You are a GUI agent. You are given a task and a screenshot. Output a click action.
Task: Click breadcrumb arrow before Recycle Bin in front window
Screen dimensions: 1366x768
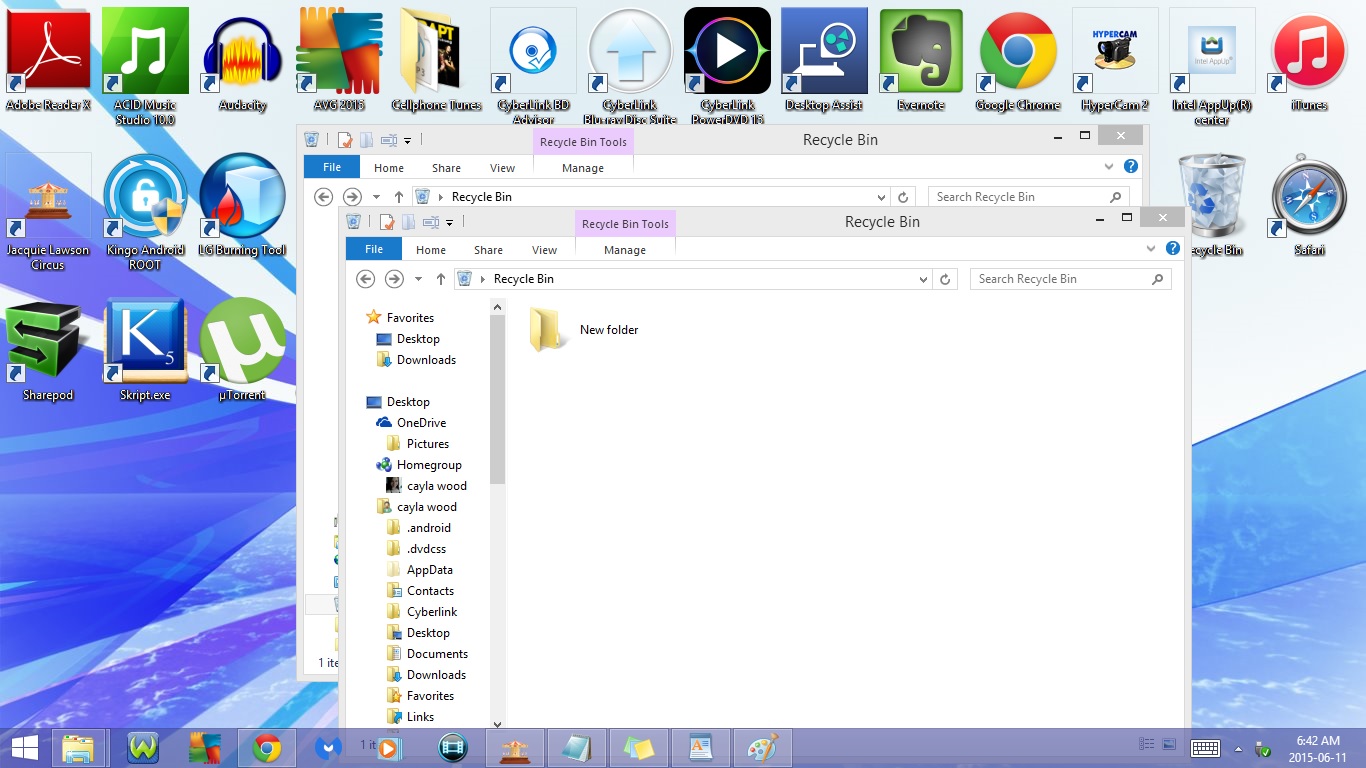[484, 279]
